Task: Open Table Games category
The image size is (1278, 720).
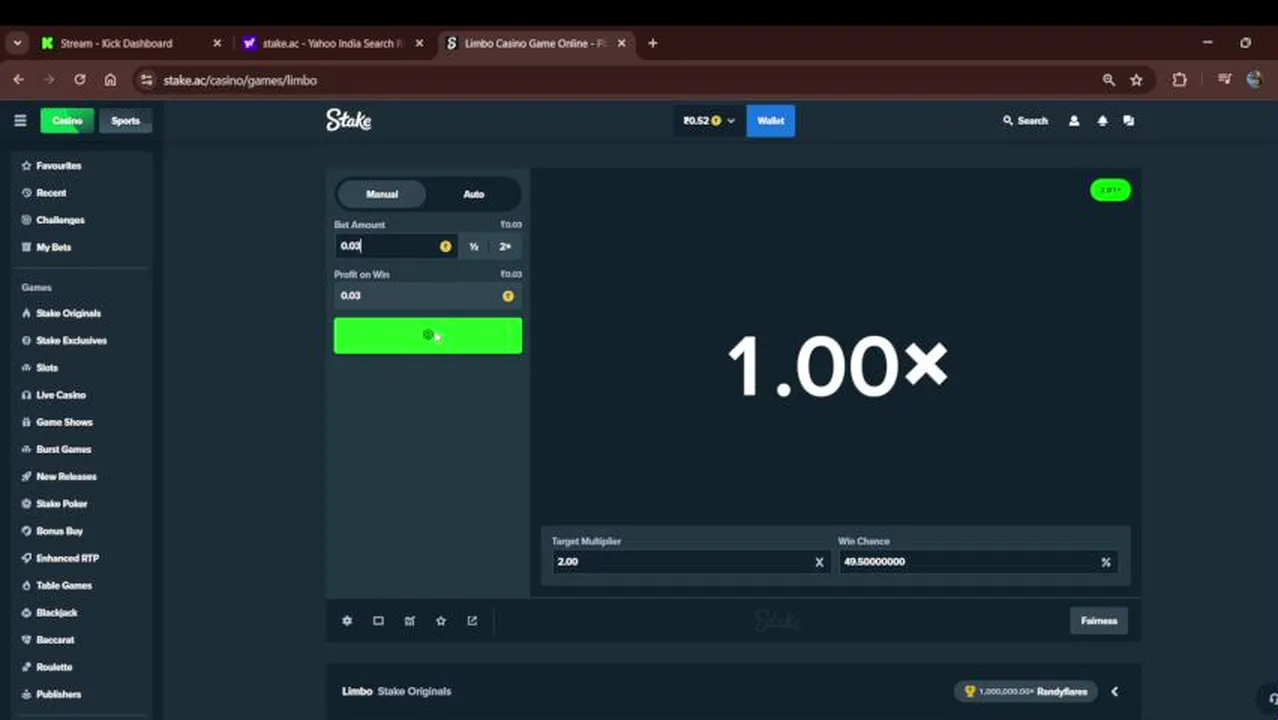Action: click(x=63, y=586)
